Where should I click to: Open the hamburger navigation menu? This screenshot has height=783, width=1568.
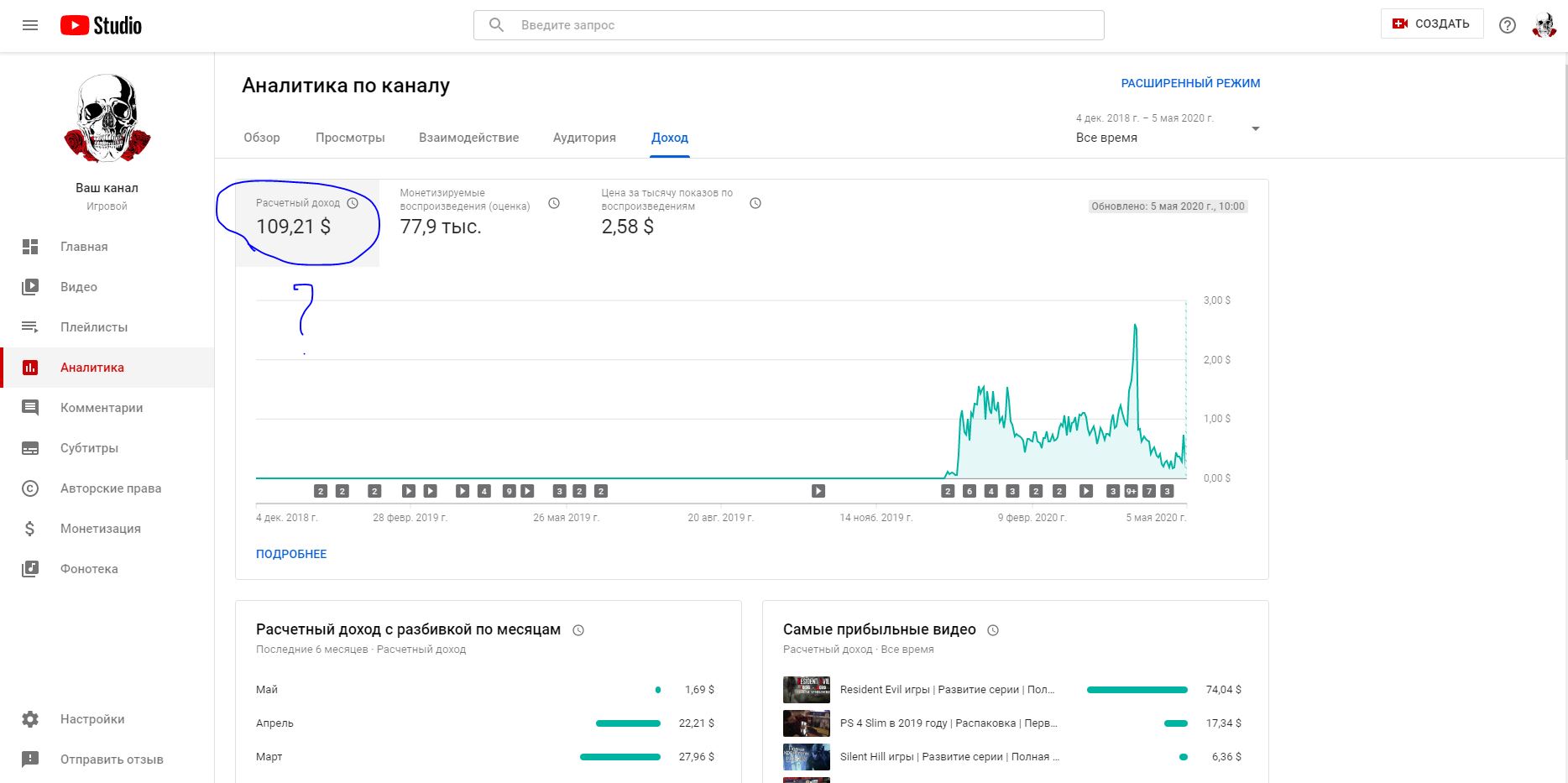tap(30, 25)
